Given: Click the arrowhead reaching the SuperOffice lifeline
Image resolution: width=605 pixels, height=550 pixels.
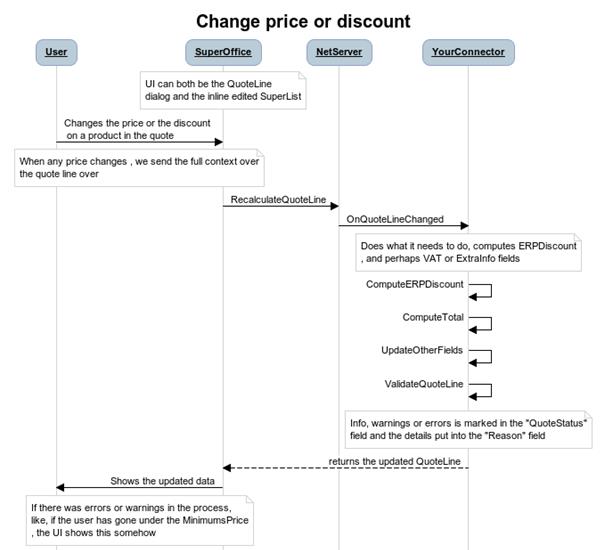Looking at the screenshot, I should (x=219, y=142).
